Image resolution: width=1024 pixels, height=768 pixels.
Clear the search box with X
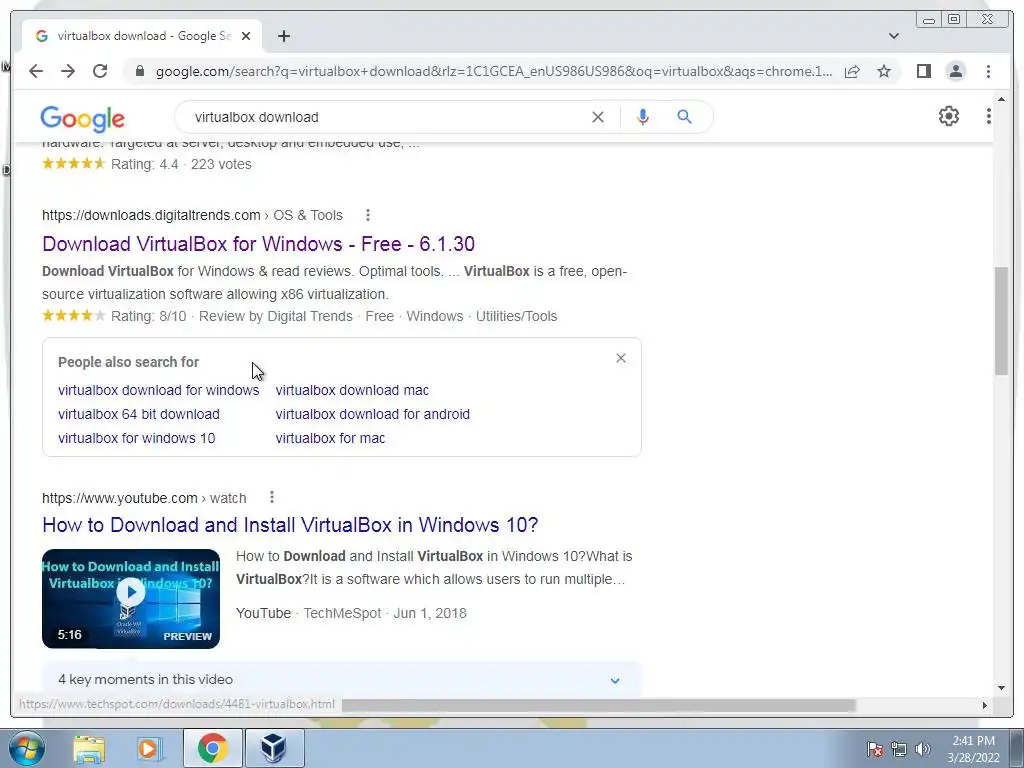(x=598, y=117)
